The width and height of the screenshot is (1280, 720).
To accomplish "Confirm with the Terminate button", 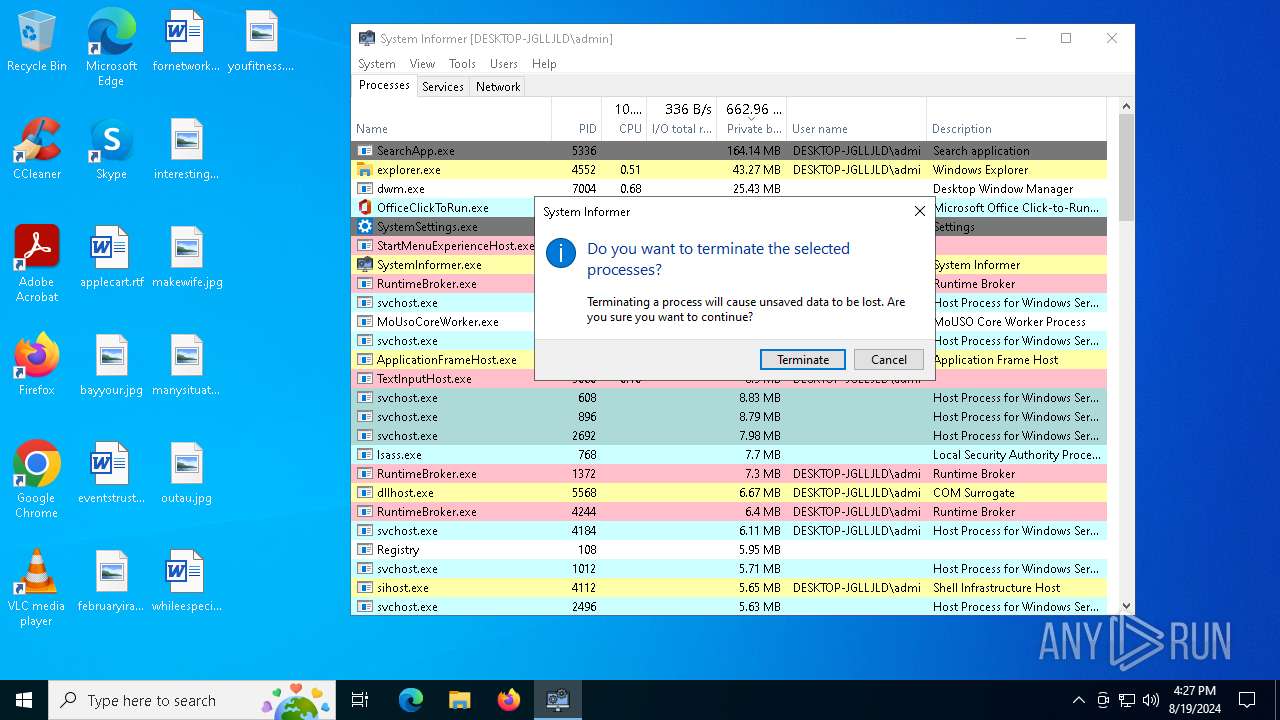I will click(802, 360).
